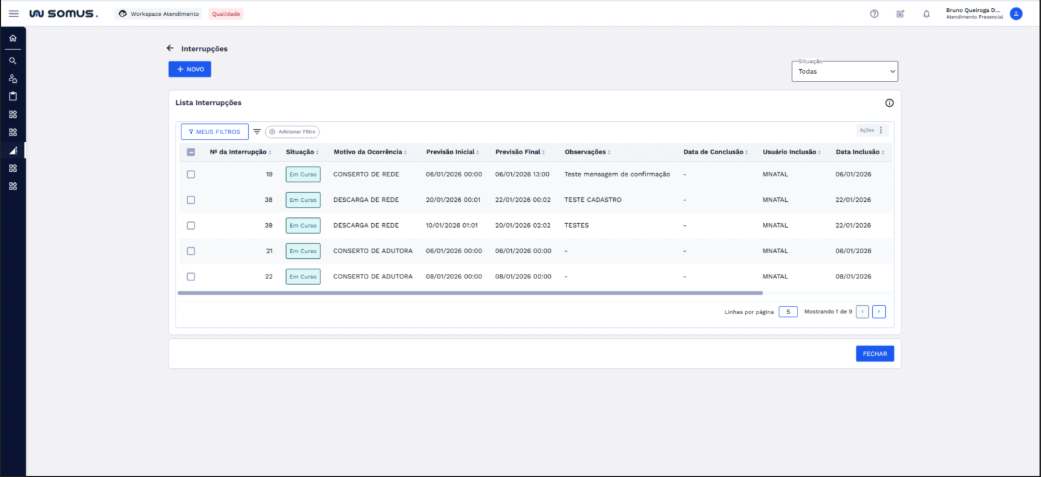1041x477 pixels.
Task: Click the home icon in sidebar
Action: (x=13, y=39)
